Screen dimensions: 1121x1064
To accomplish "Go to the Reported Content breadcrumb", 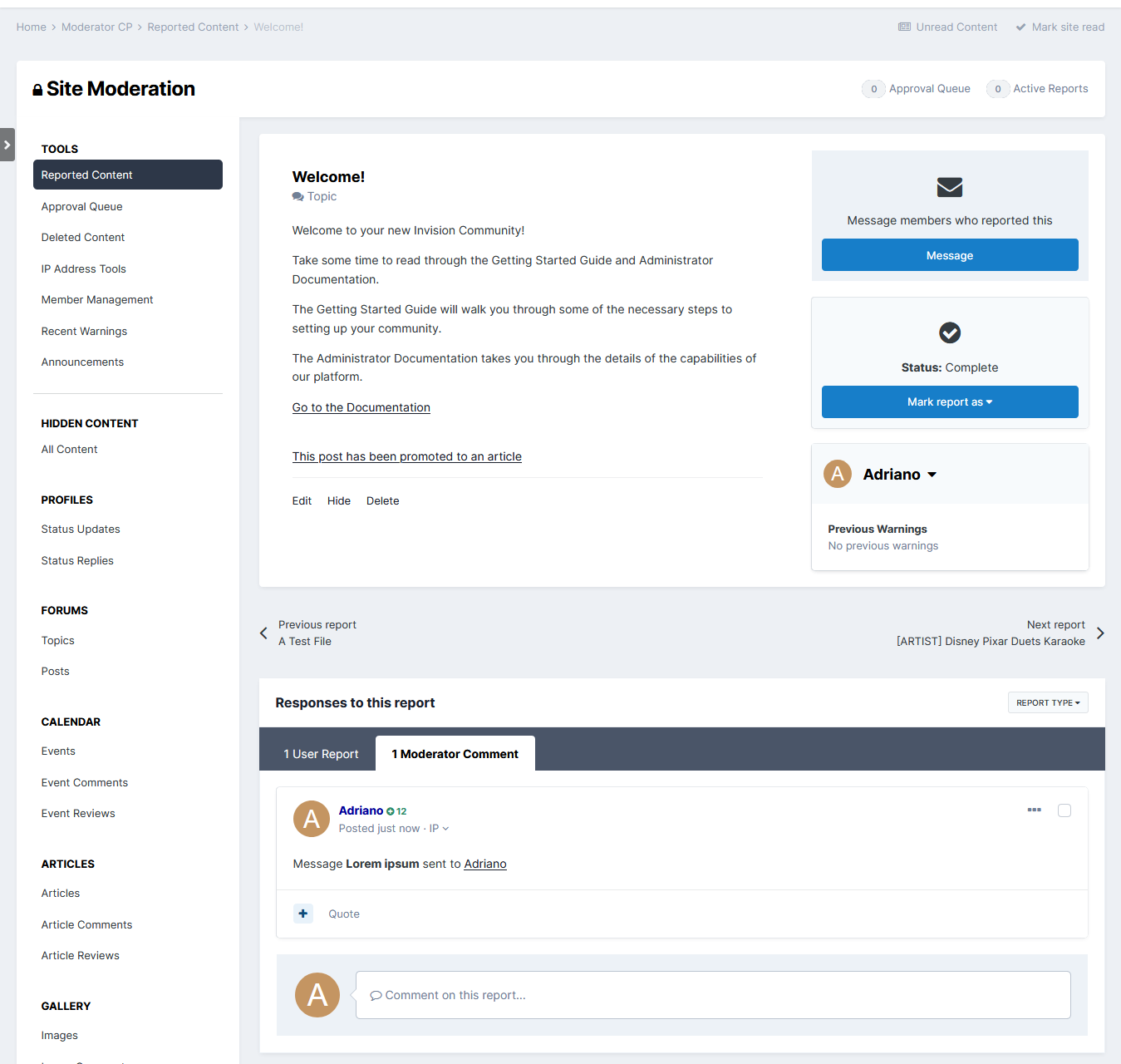I will click(x=193, y=27).
